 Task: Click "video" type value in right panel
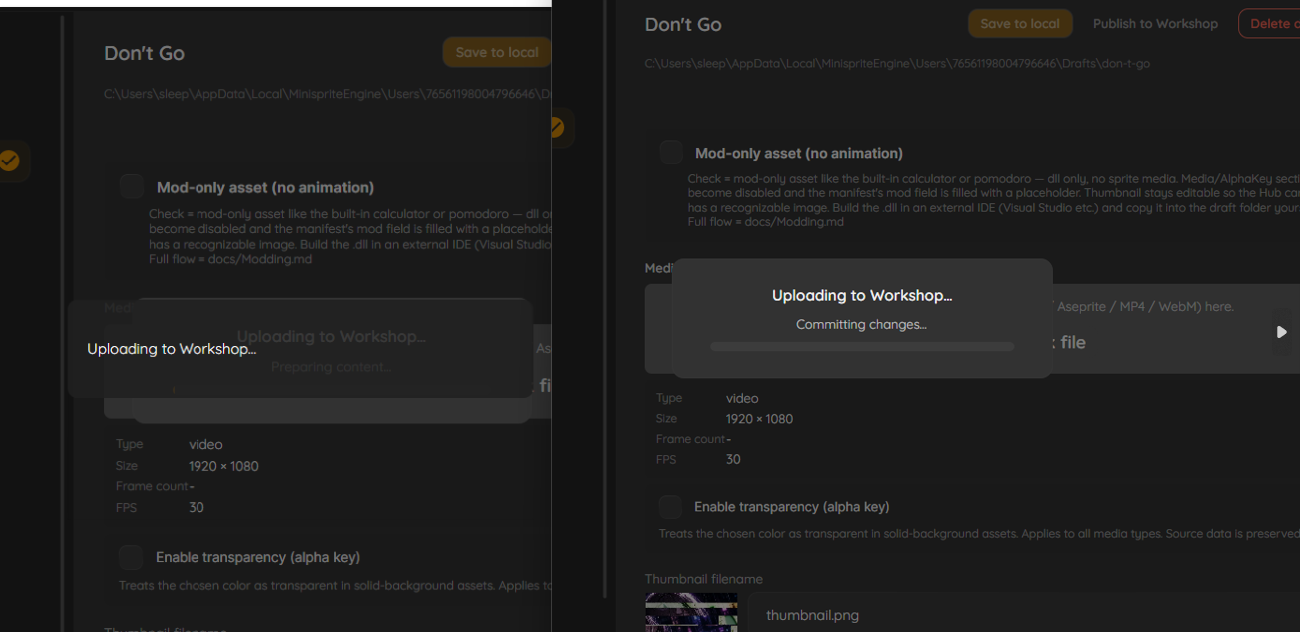pos(742,398)
